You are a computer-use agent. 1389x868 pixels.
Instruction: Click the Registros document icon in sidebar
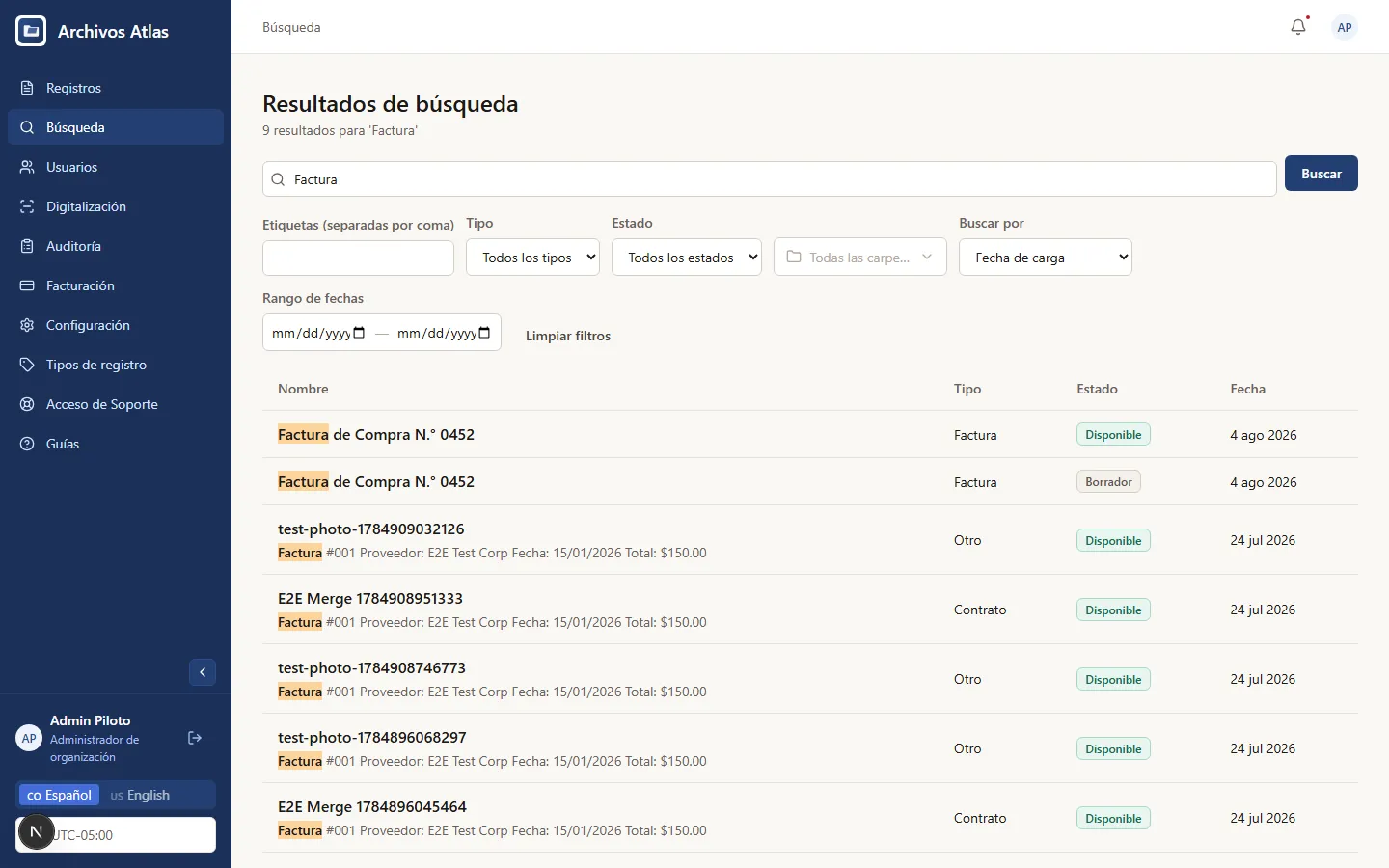[x=27, y=88]
